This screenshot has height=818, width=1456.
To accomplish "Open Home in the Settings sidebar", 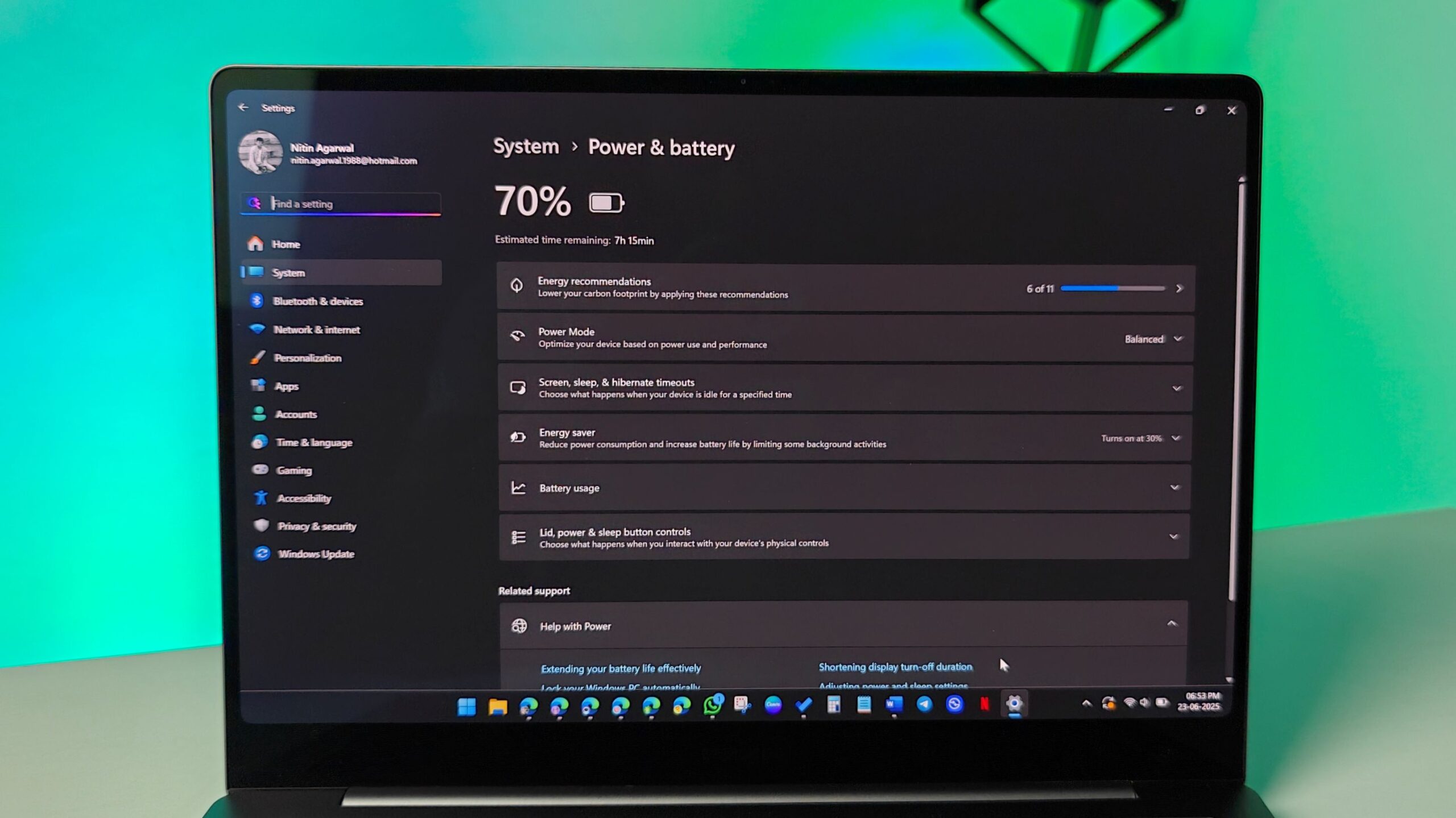I will click(341, 244).
